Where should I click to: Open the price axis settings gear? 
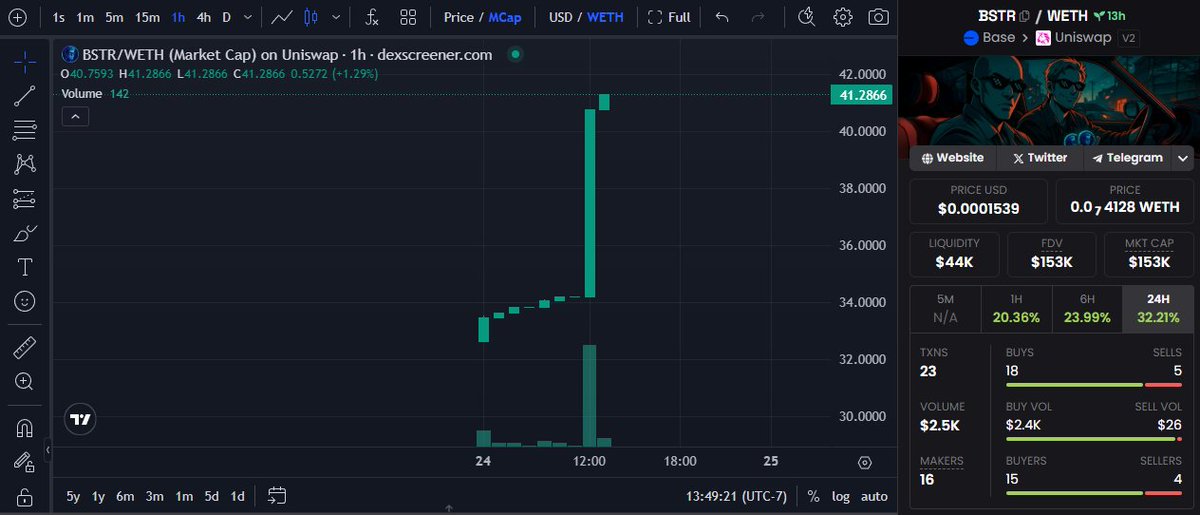(864, 462)
